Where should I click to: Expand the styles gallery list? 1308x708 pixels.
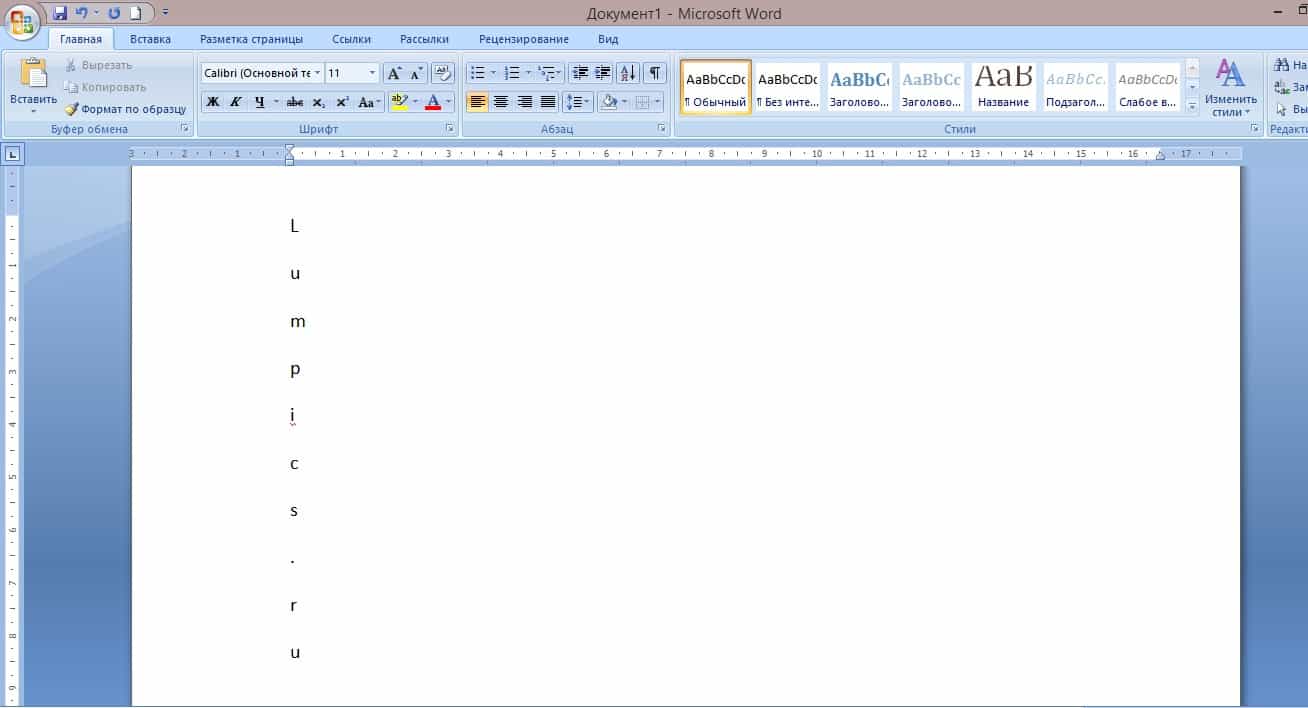coord(1192,106)
